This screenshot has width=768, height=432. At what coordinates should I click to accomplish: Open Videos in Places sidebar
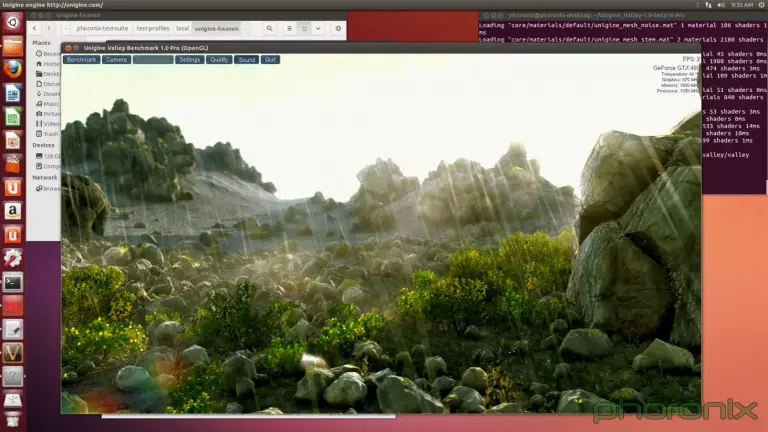click(x=48, y=124)
